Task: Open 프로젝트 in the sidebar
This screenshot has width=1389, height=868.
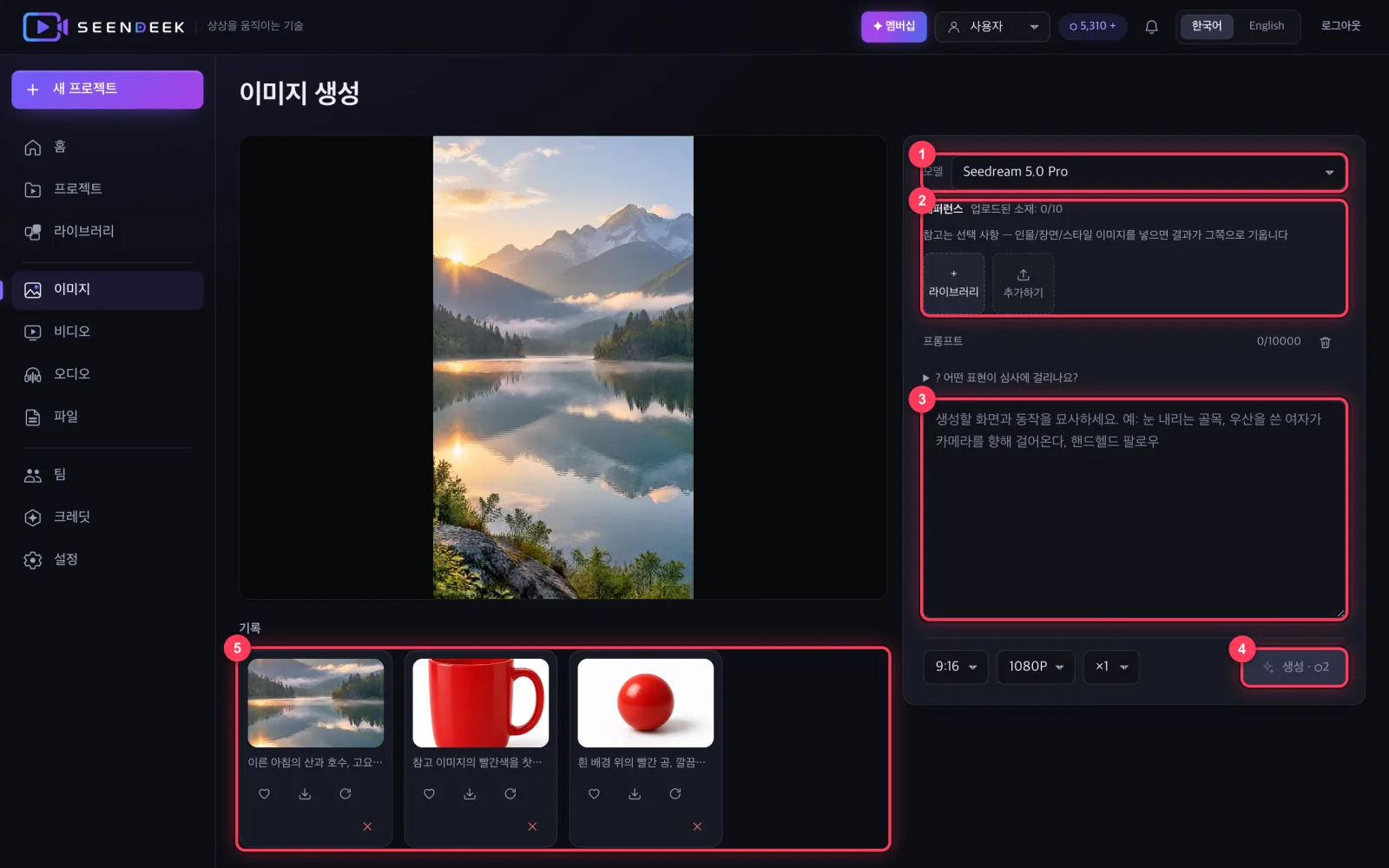Action: 108,189
